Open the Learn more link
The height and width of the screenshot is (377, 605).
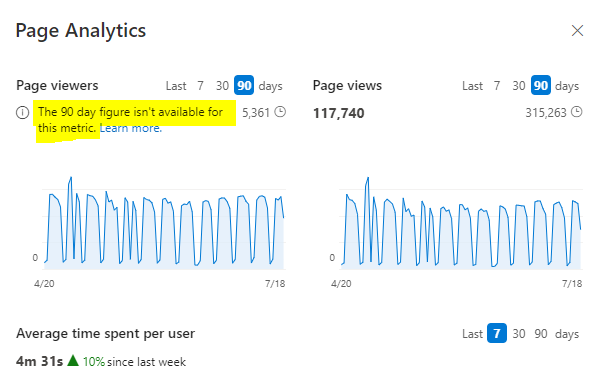point(131,128)
